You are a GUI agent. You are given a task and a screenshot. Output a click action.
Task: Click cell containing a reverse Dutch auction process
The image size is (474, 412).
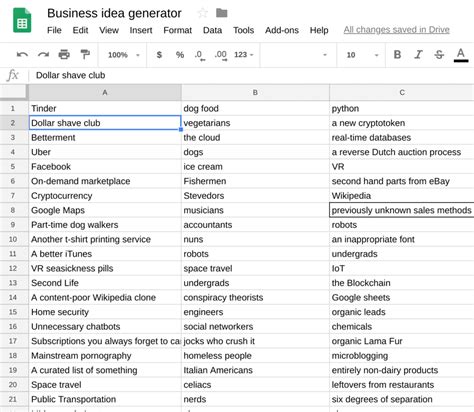pos(402,152)
